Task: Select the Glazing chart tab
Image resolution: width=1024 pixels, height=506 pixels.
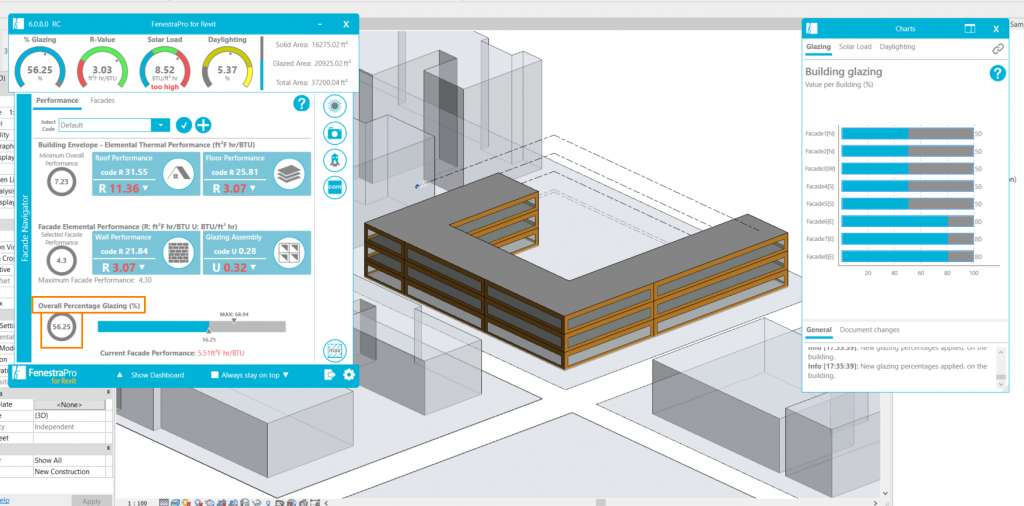Action: click(x=818, y=47)
